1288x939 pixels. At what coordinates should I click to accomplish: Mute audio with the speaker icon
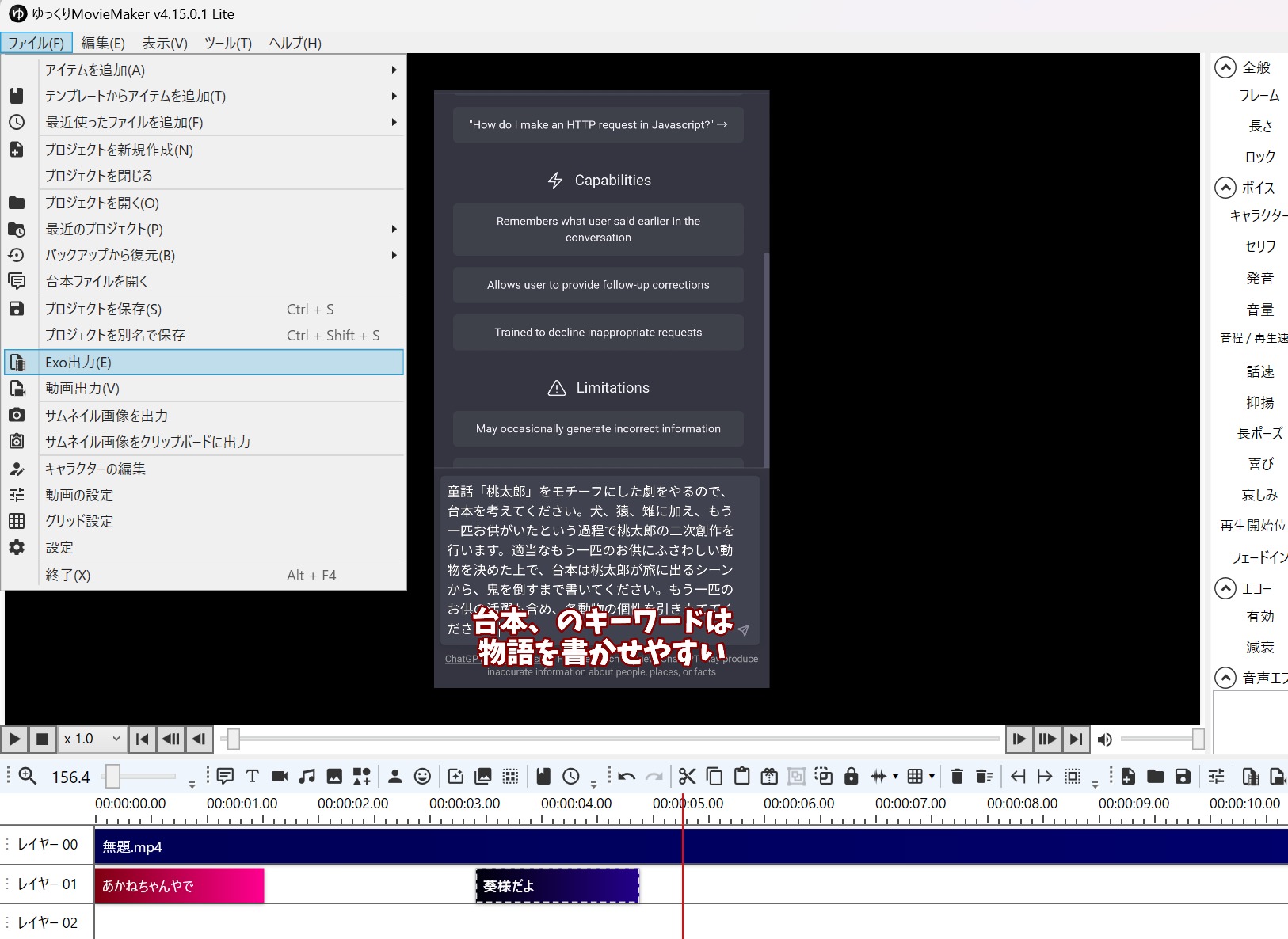coord(1106,739)
